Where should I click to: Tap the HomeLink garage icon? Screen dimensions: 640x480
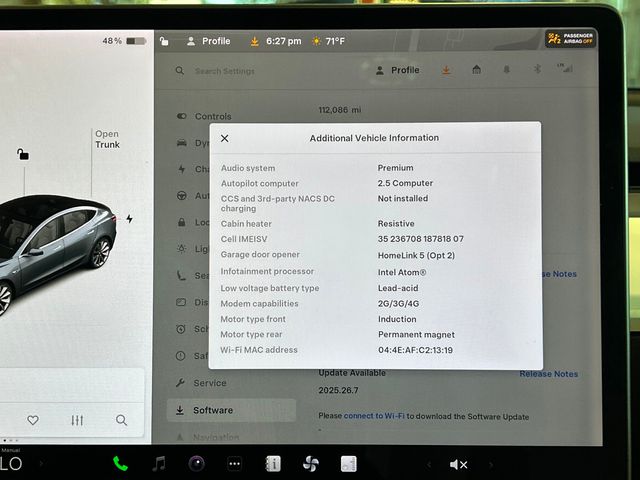(476, 70)
